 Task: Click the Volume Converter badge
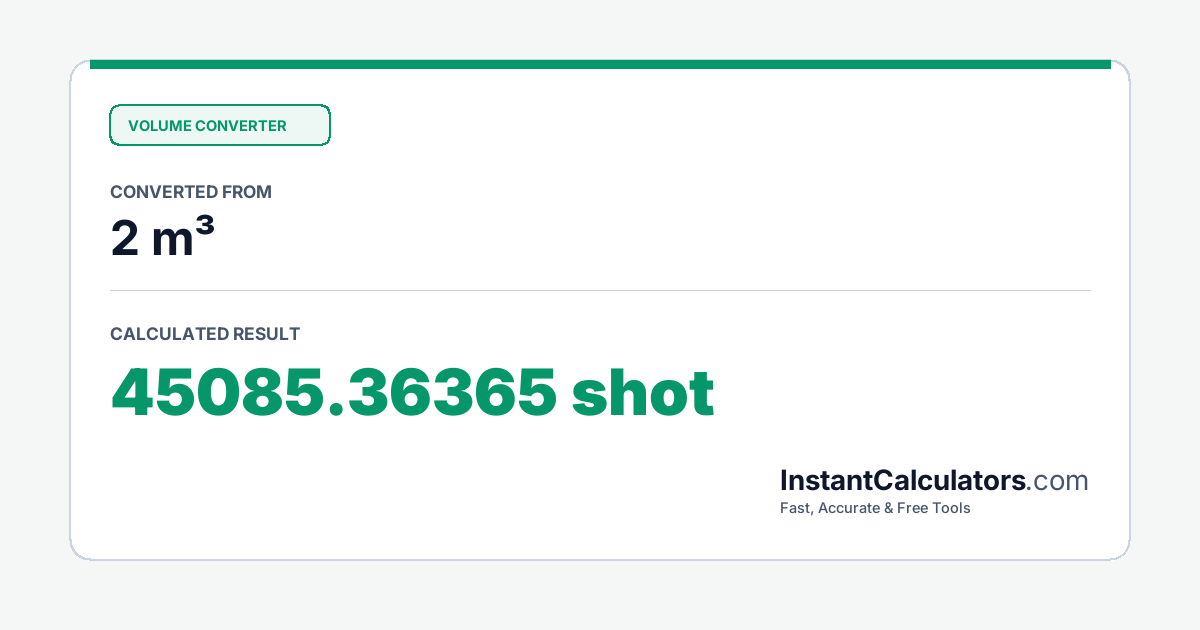(x=220, y=125)
